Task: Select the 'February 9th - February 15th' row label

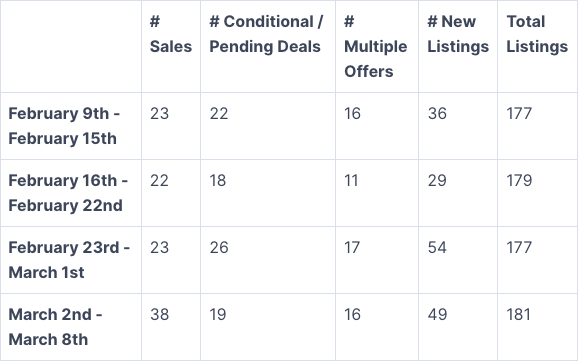Action: (x=64, y=126)
